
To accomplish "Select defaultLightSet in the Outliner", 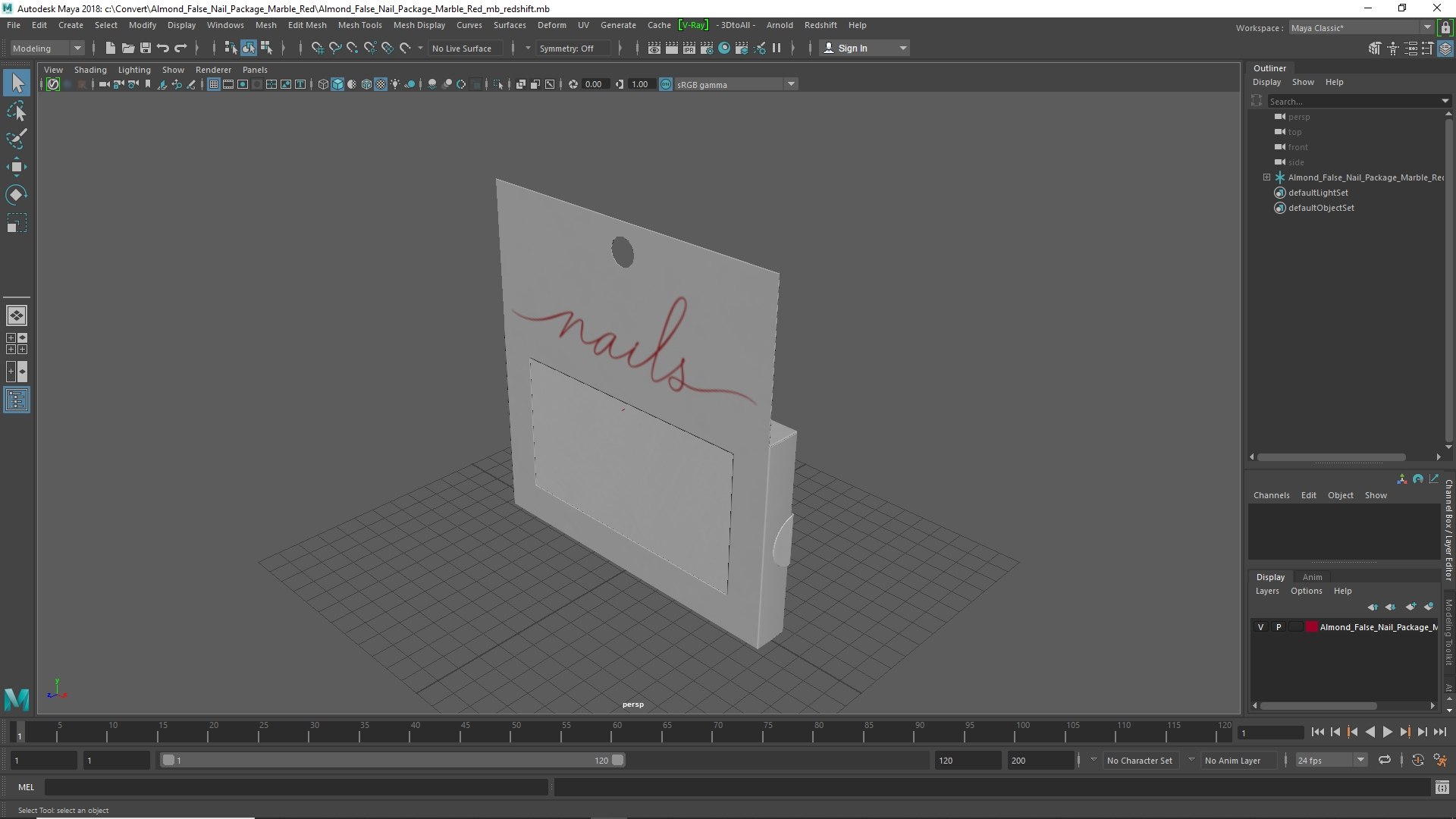I will coord(1318,193).
